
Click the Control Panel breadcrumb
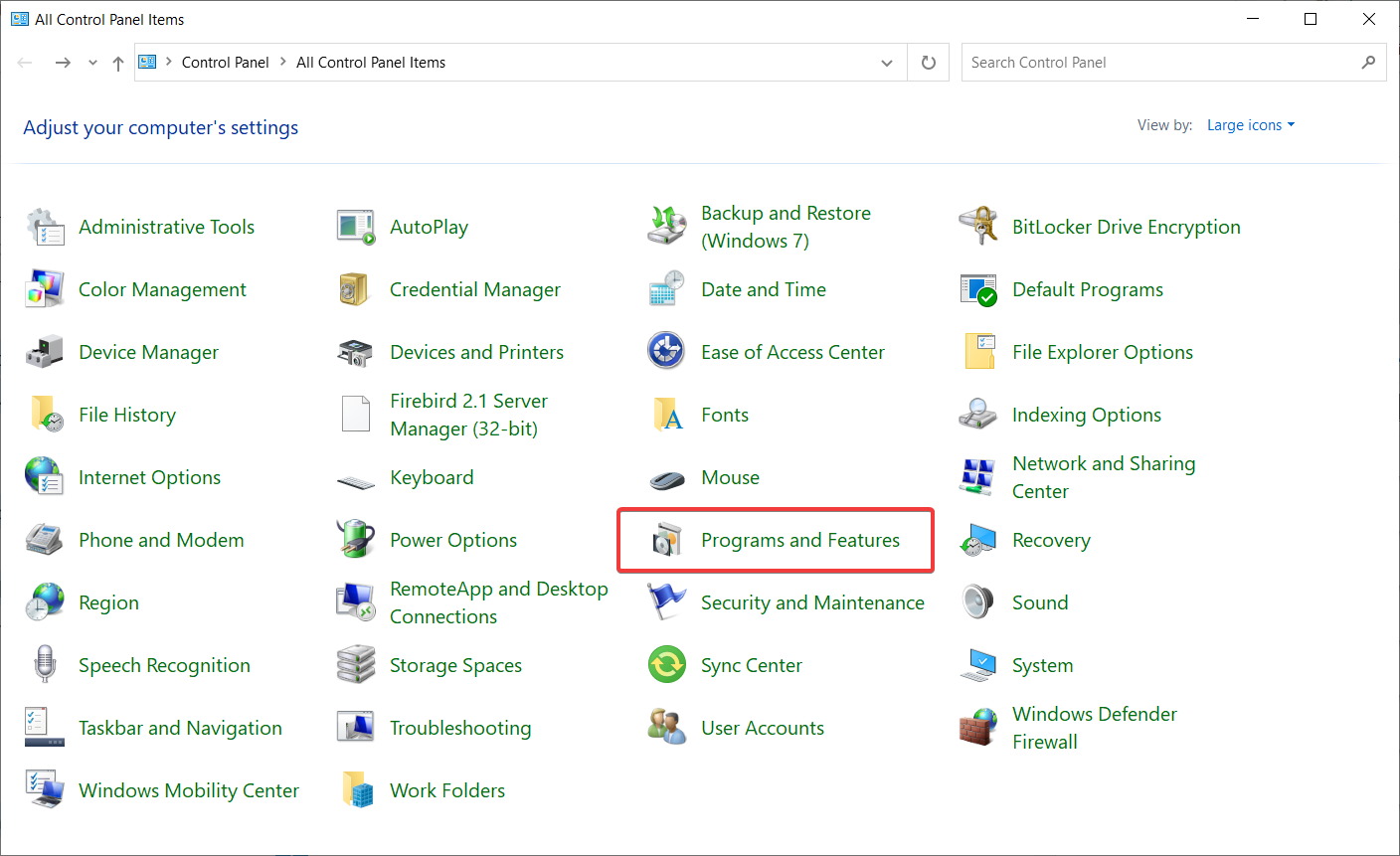(226, 63)
